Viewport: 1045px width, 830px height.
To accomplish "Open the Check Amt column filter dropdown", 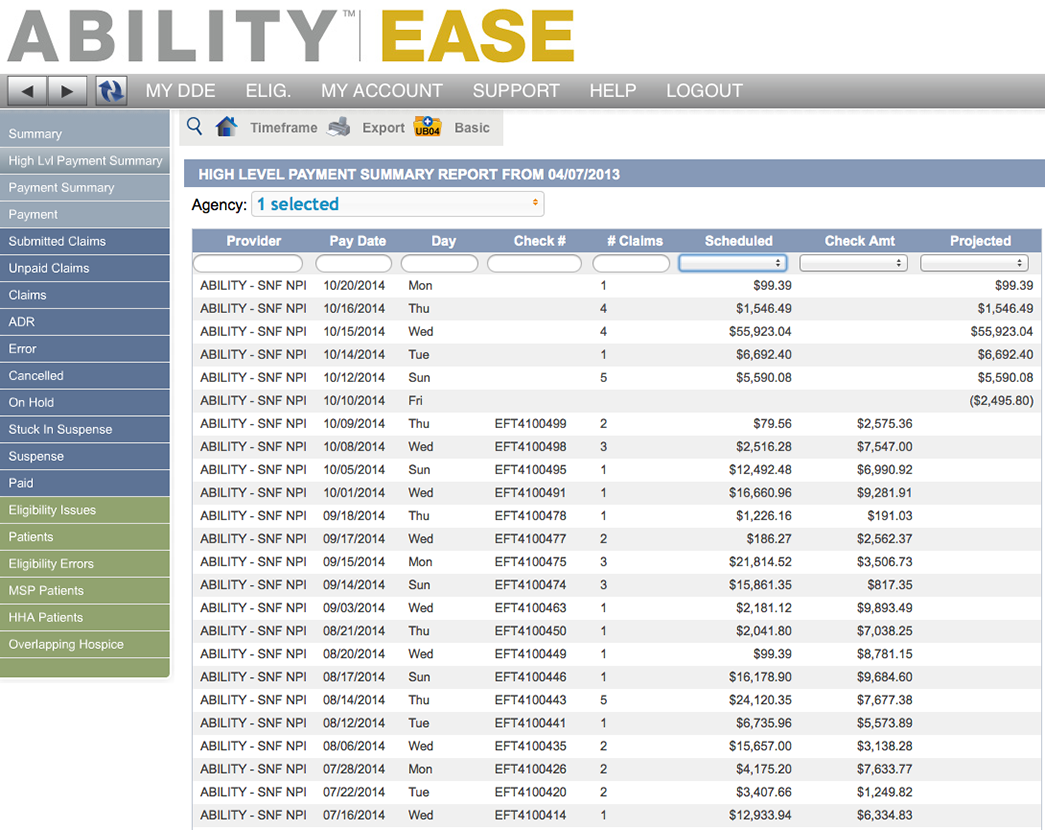I will pos(853,263).
